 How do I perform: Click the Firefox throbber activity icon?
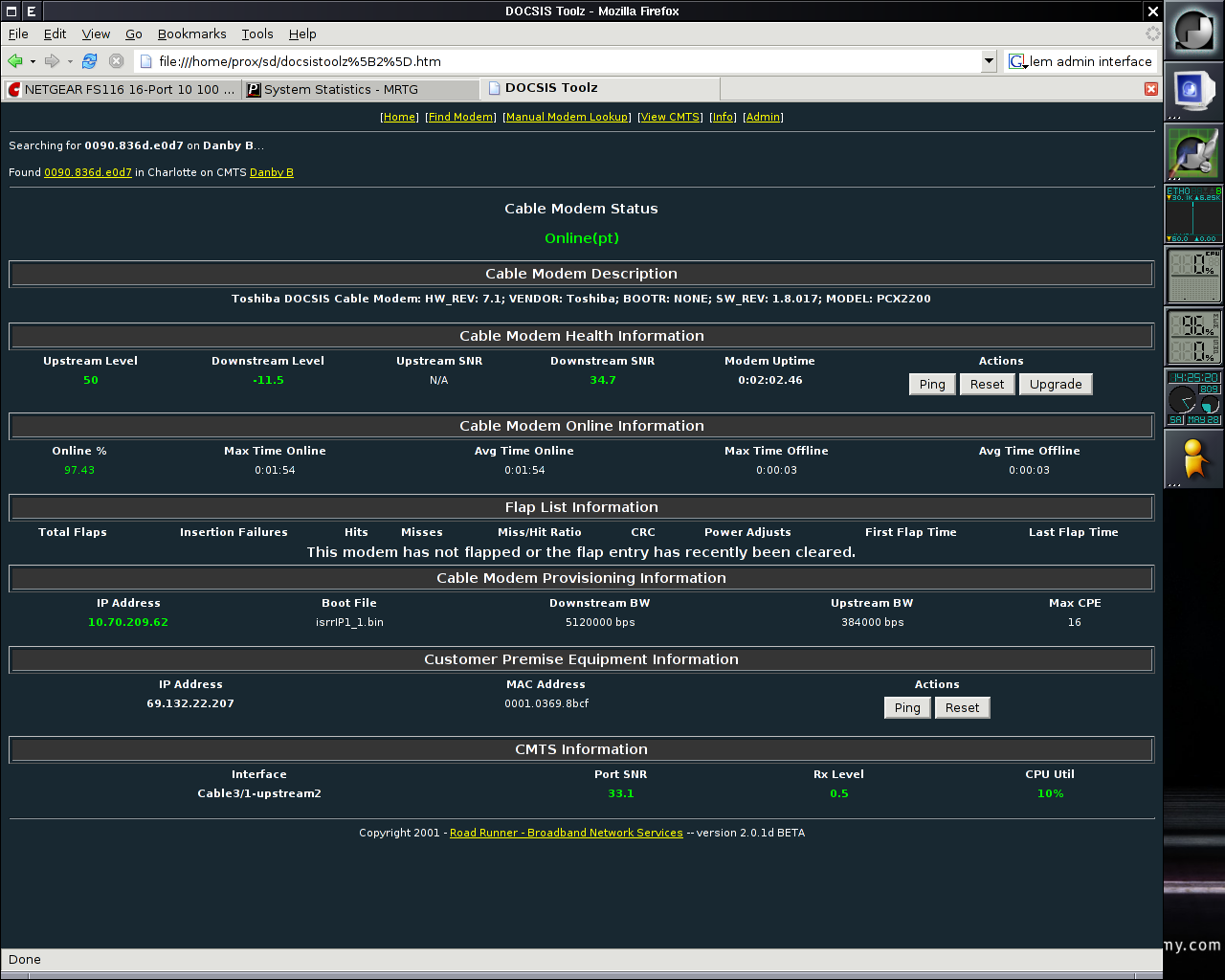(x=1152, y=33)
